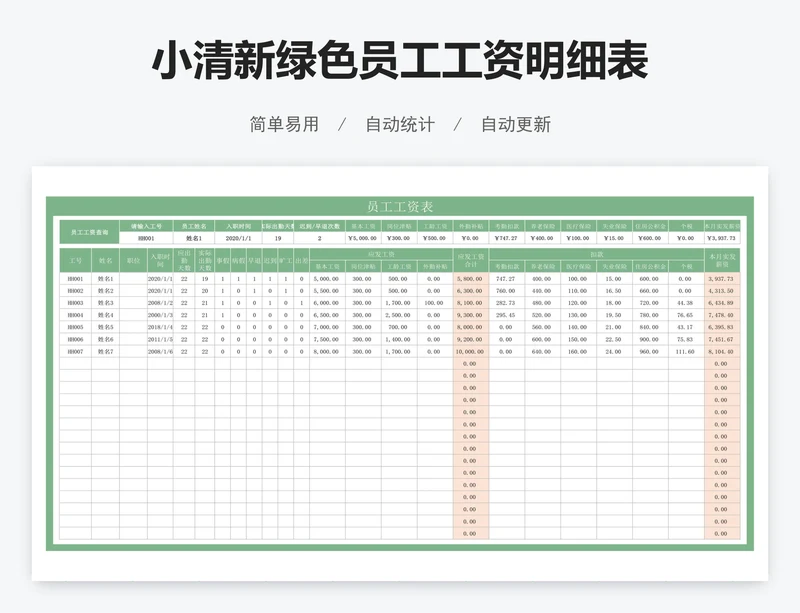The image size is (800, 613).
Task: Select the 本月实发薪资 header of the main table
Action: pos(722,261)
